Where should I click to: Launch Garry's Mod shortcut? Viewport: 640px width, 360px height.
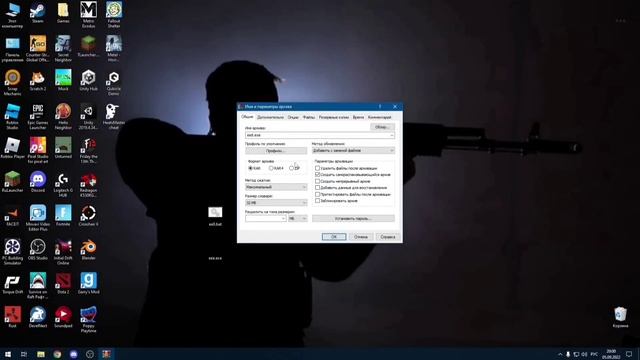click(x=88, y=284)
